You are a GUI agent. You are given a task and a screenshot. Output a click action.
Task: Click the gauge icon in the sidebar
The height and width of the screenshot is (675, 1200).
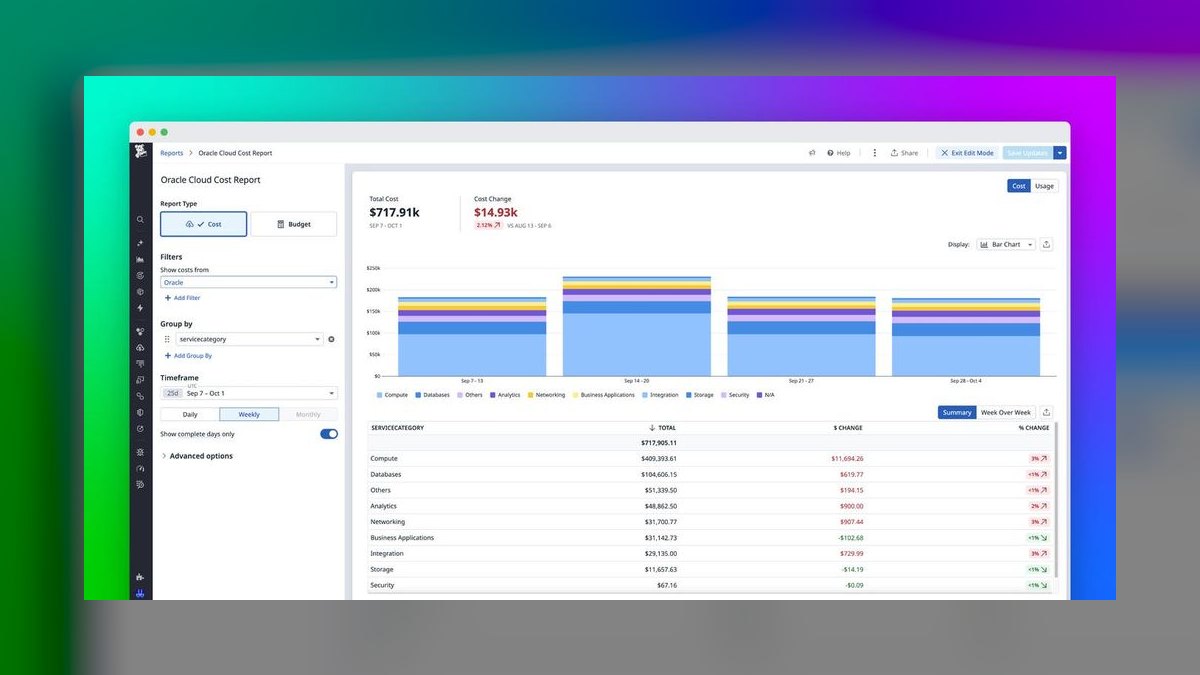pyautogui.click(x=140, y=468)
